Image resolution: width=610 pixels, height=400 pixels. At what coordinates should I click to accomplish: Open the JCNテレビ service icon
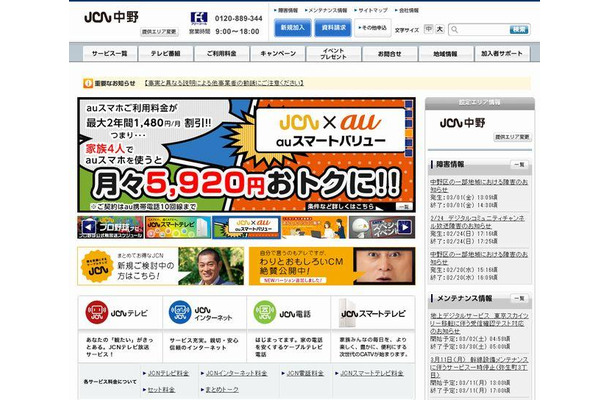point(96,312)
